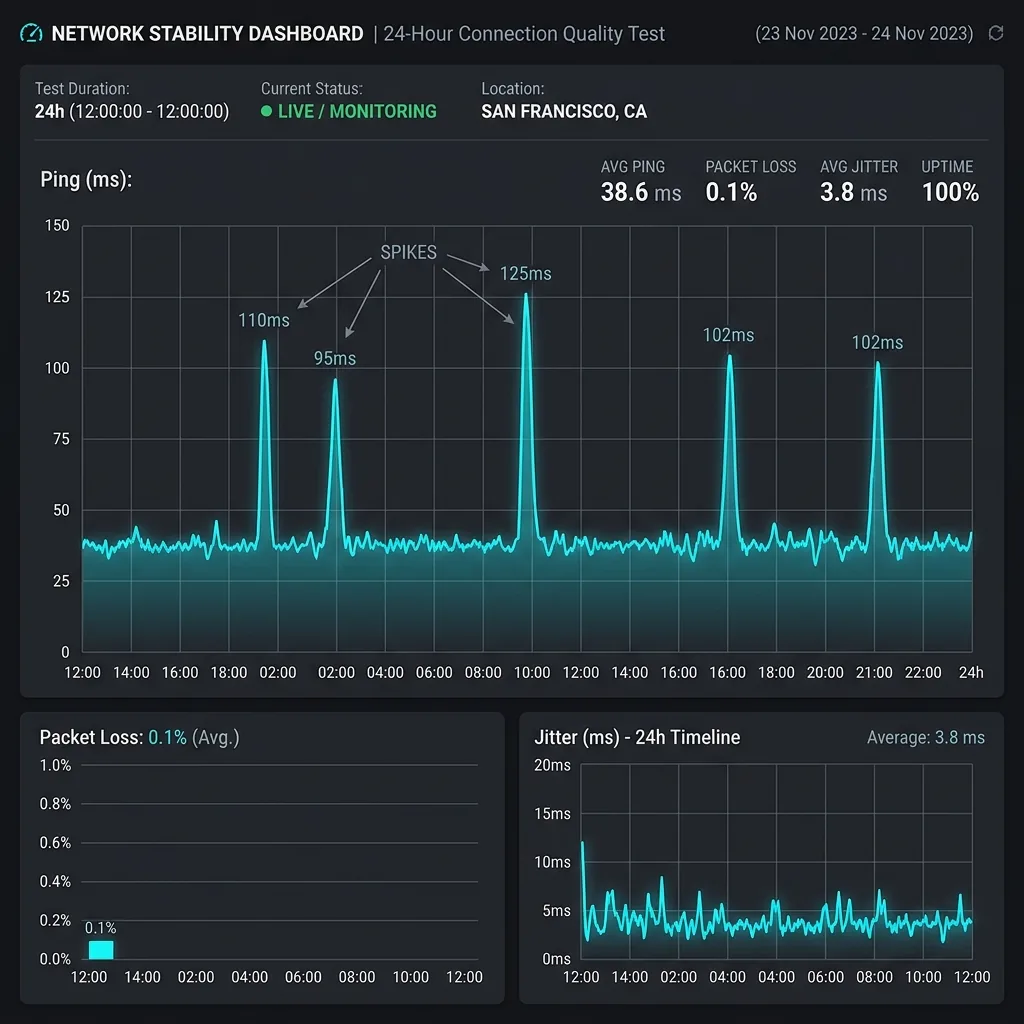
Task: Click the date range 23 Nov 2023 - 24 Nov 2023
Action: tap(864, 33)
